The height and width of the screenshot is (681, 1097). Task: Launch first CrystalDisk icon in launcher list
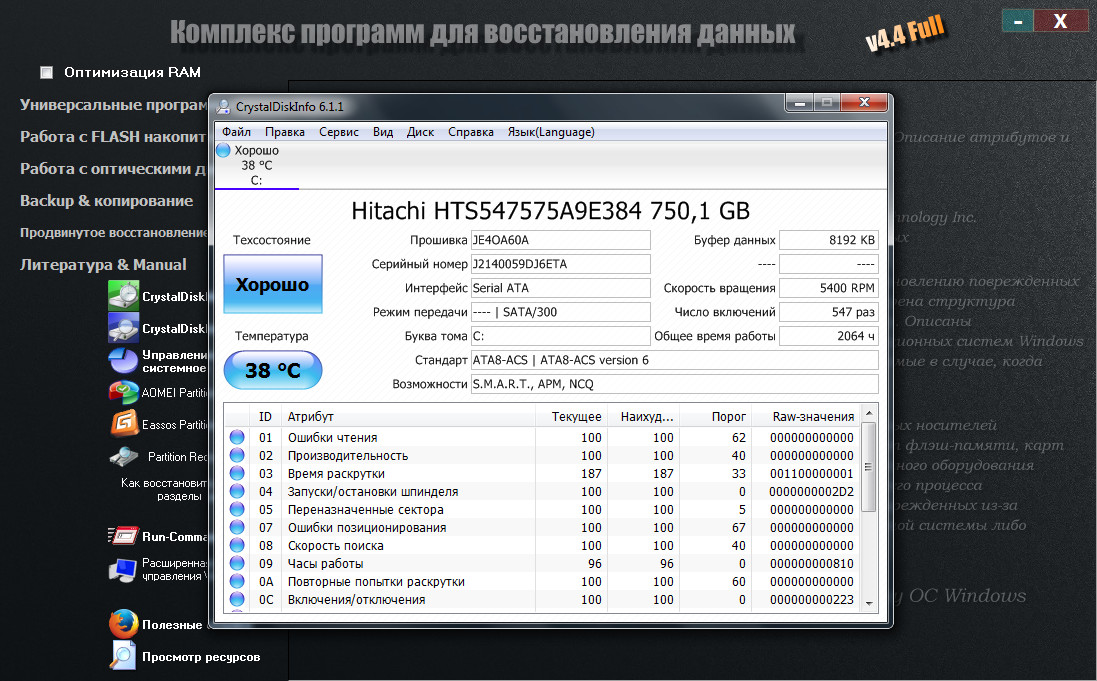coord(124,295)
